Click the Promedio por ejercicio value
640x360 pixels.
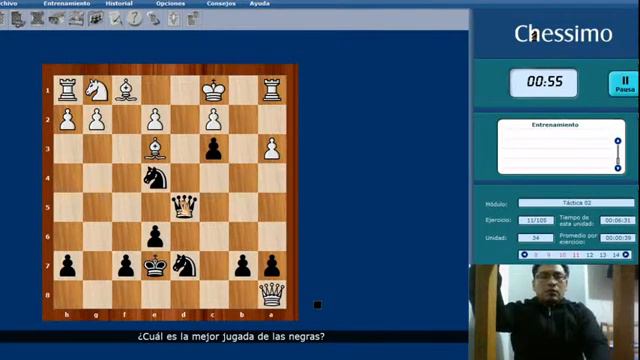618,238
